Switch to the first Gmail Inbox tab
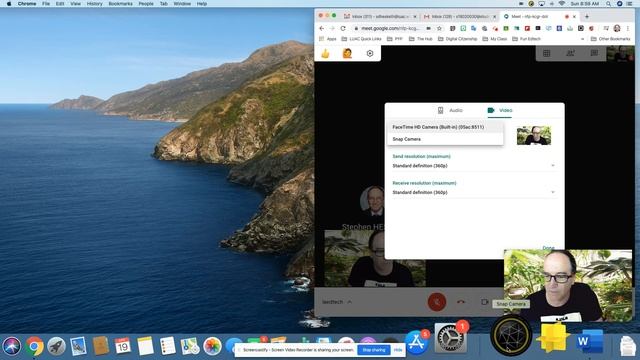The image size is (640, 360). (x=380, y=16)
